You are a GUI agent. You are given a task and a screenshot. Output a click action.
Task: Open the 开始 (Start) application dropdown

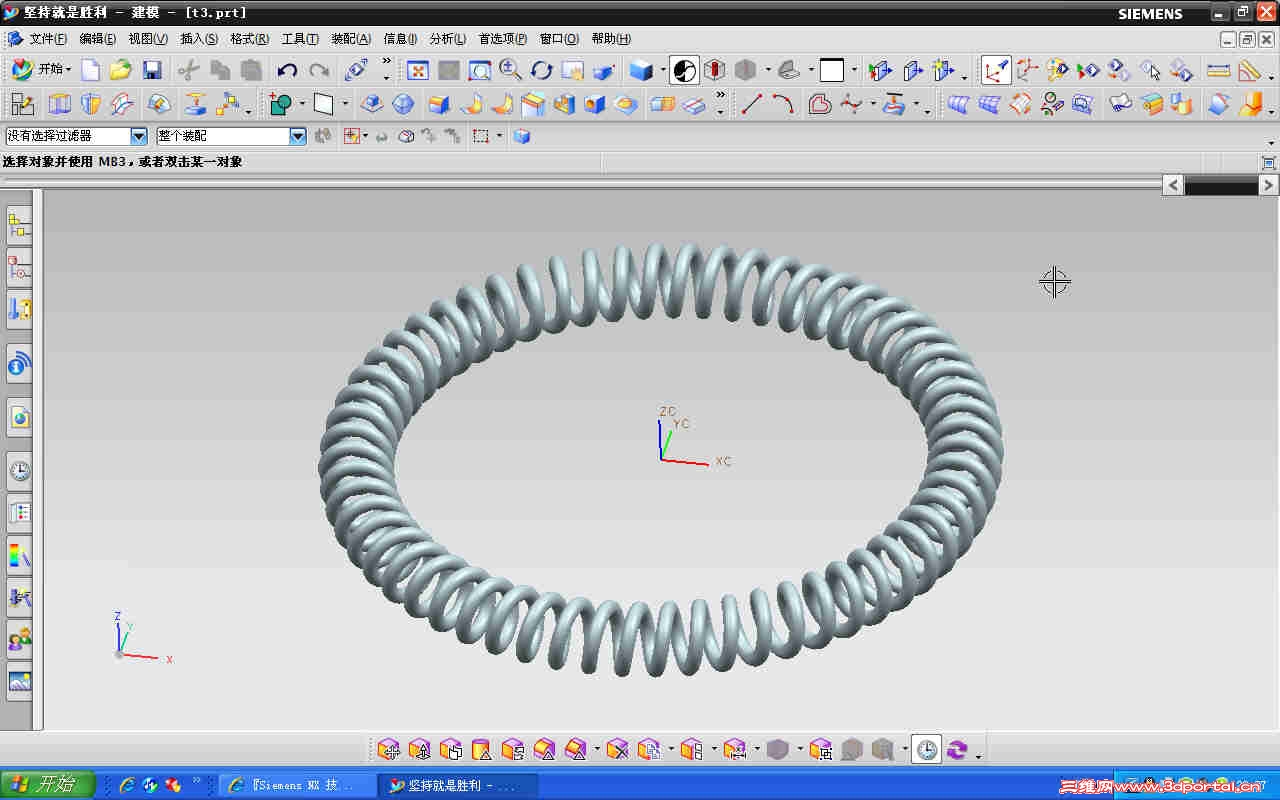pyautogui.click(x=42, y=70)
